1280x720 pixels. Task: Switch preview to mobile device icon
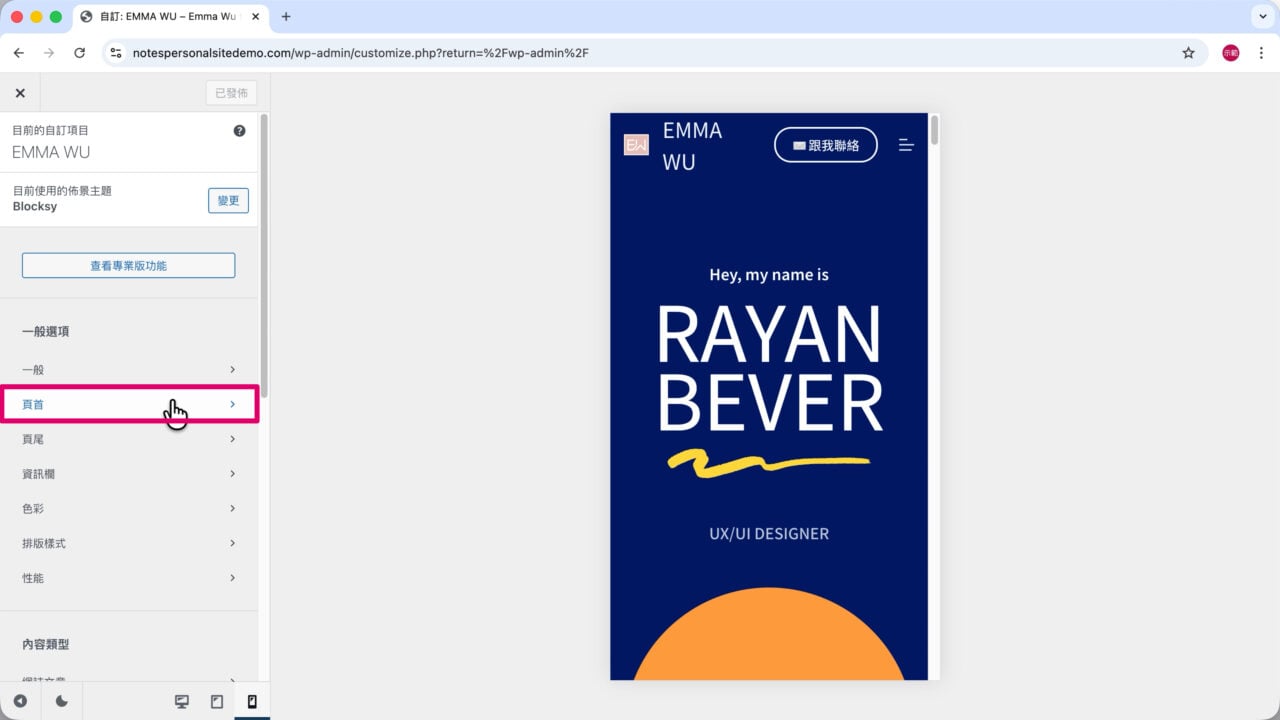coord(252,701)
